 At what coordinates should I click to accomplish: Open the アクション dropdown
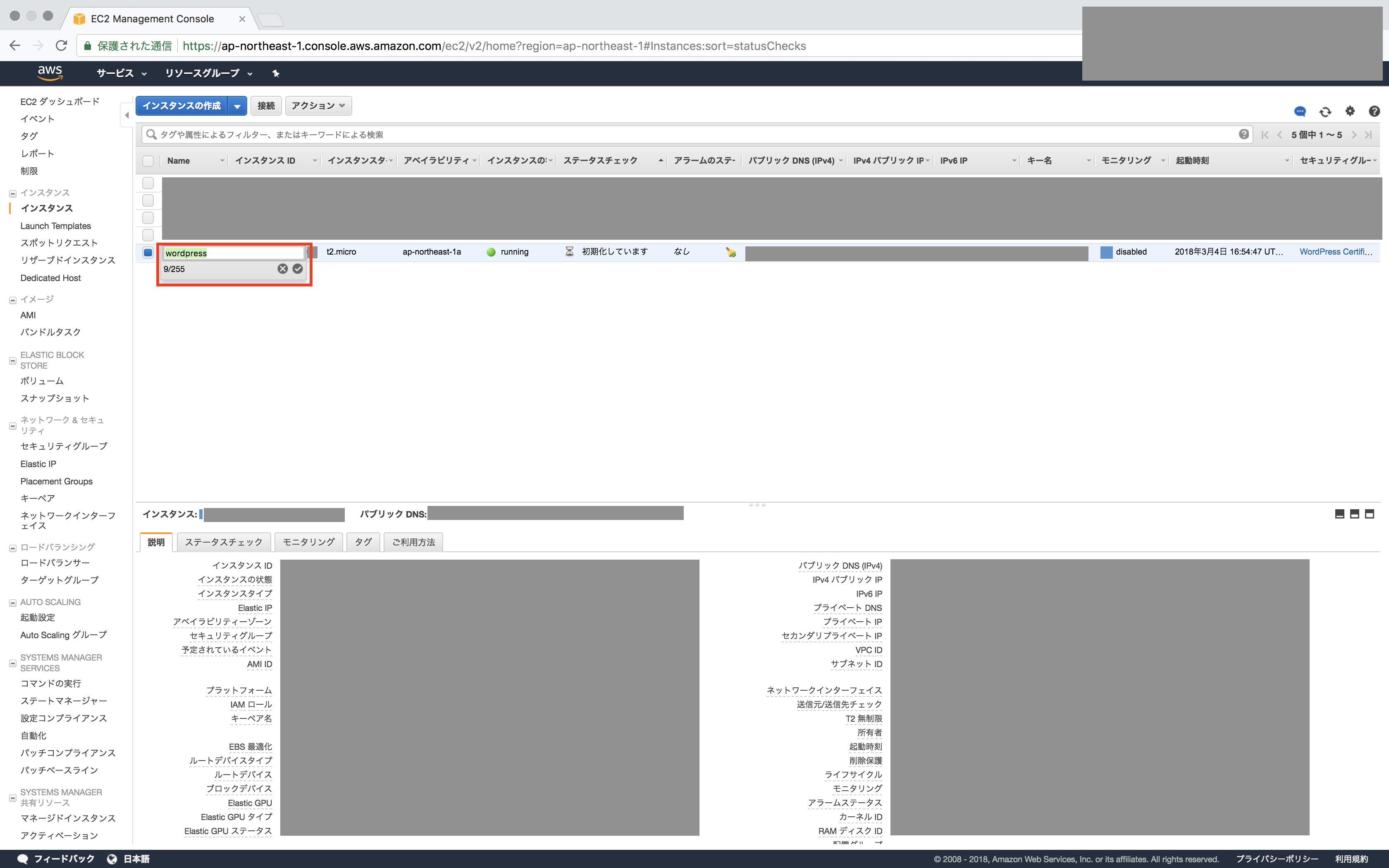point(319,106)
